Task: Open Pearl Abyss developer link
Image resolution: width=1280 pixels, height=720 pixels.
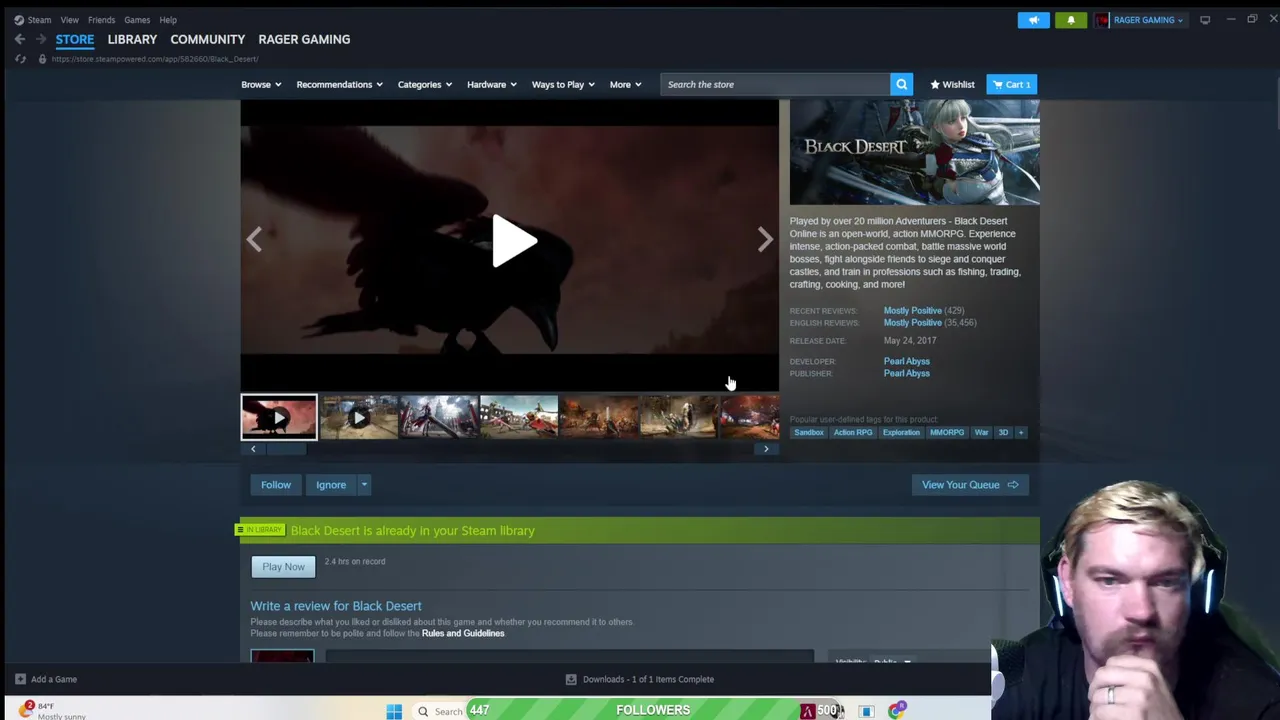Action: click(906, 361)
